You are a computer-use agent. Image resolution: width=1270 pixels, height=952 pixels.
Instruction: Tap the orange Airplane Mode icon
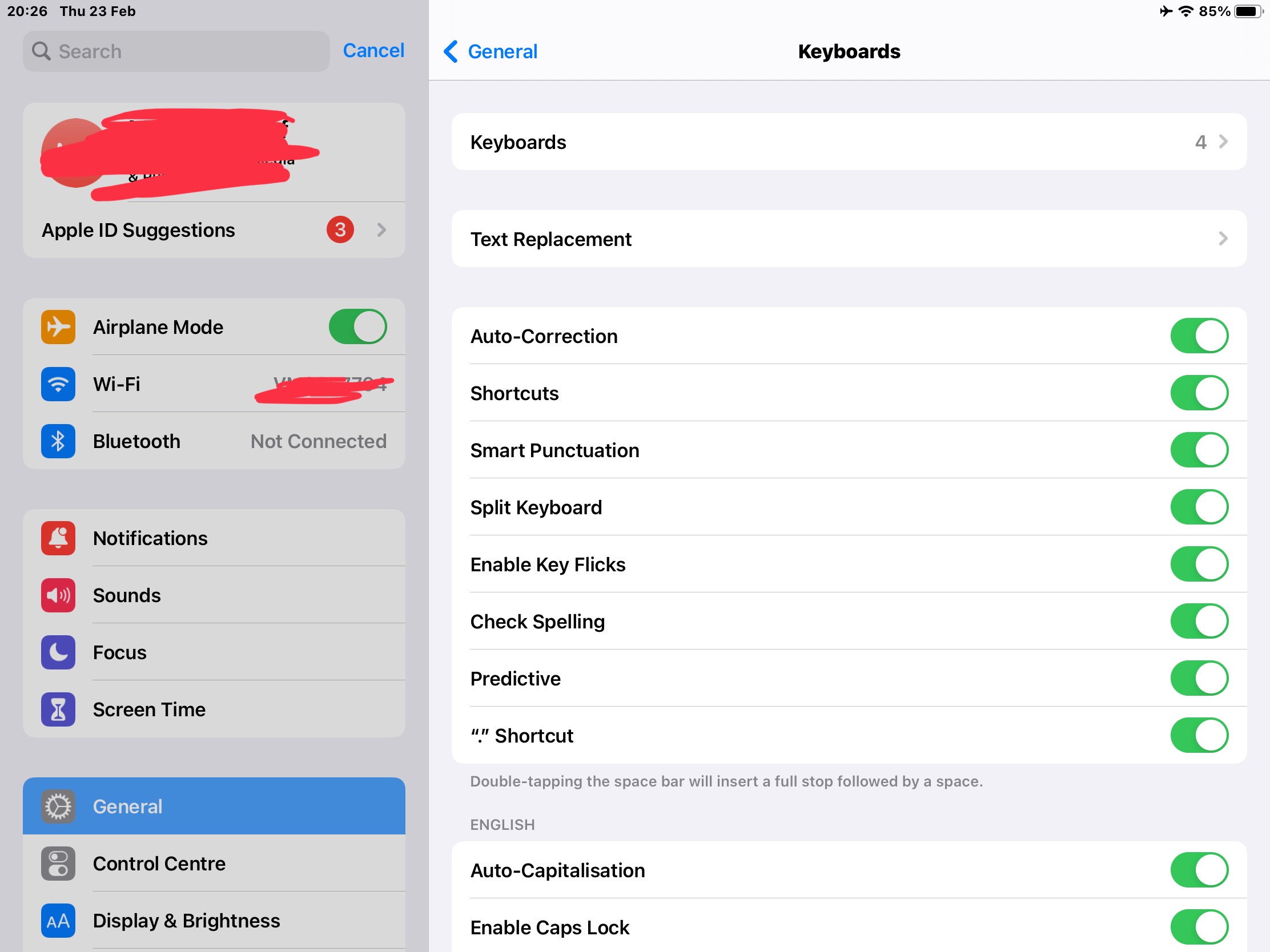pyautogui.click(x=58, y=327)
